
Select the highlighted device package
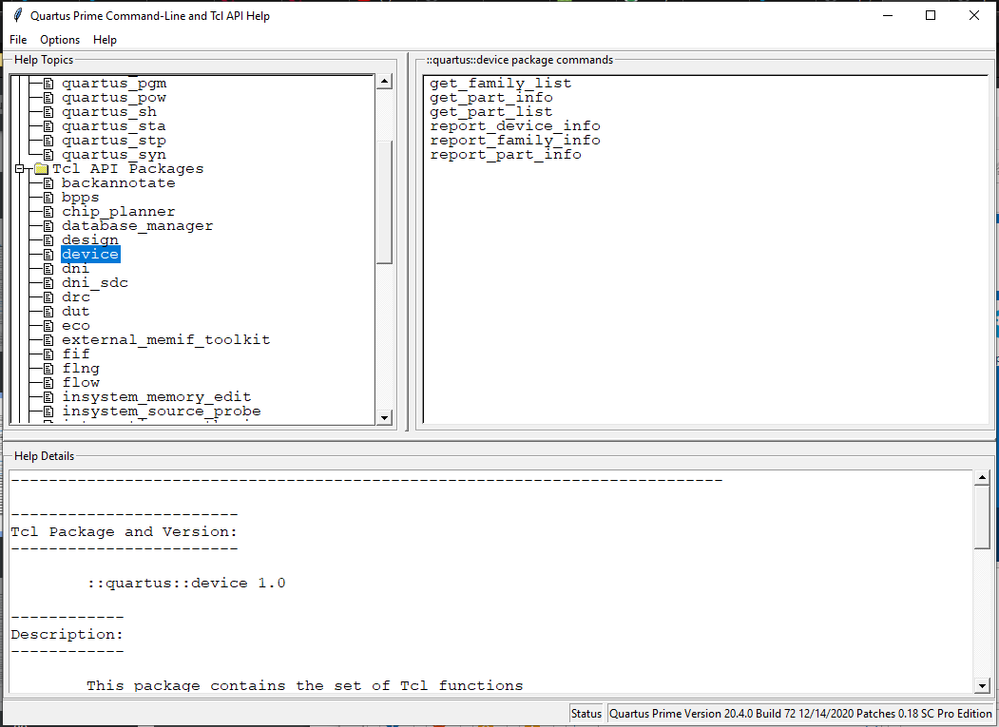click(x=90, y=254)
